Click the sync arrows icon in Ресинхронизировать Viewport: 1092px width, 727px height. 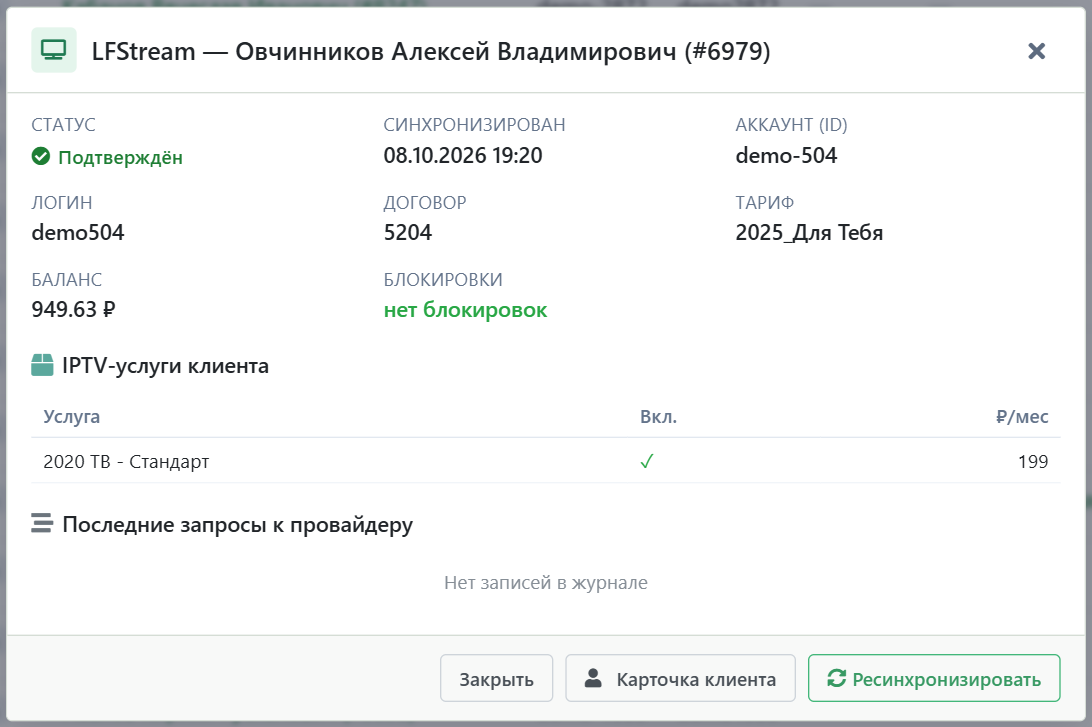pyautogui.click(x=836, y=678)
